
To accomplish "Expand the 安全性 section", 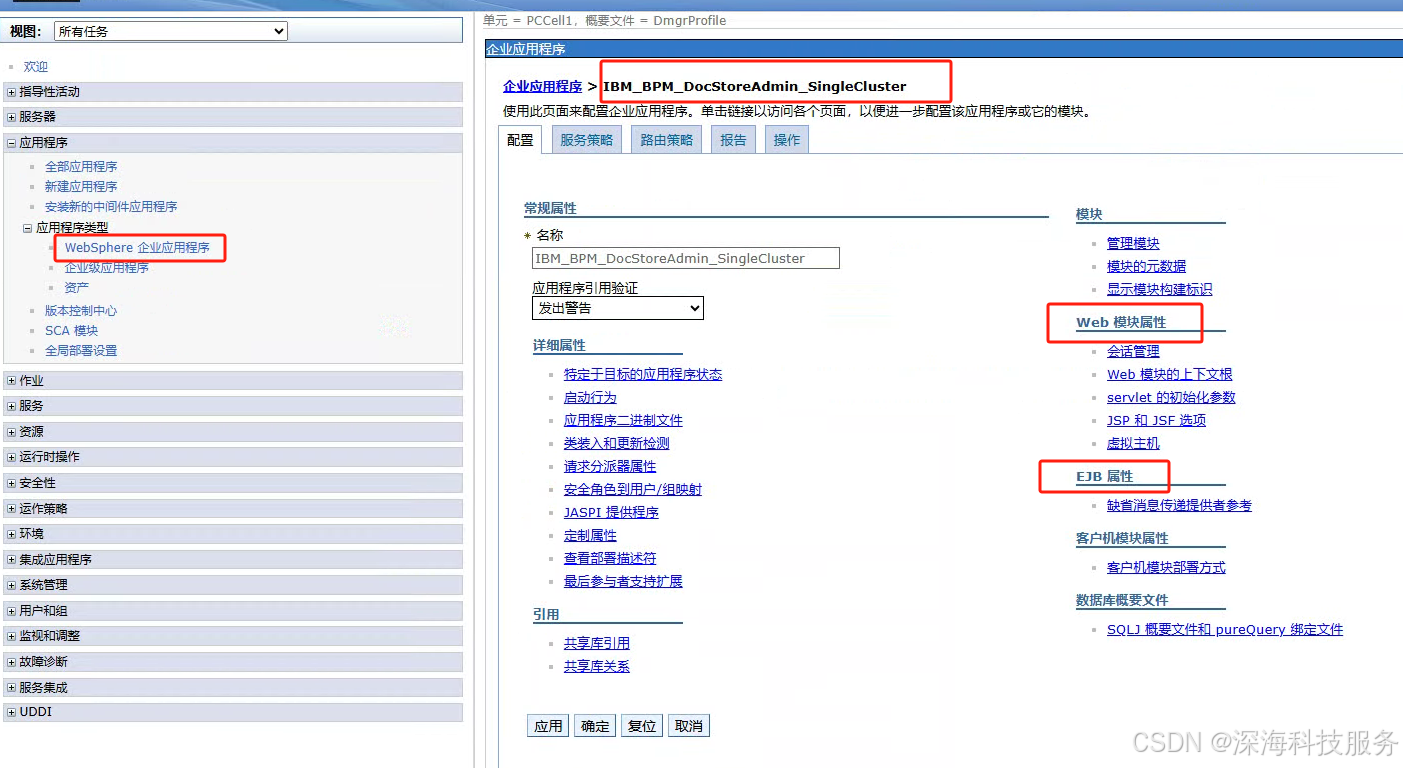I will [12, 483].
